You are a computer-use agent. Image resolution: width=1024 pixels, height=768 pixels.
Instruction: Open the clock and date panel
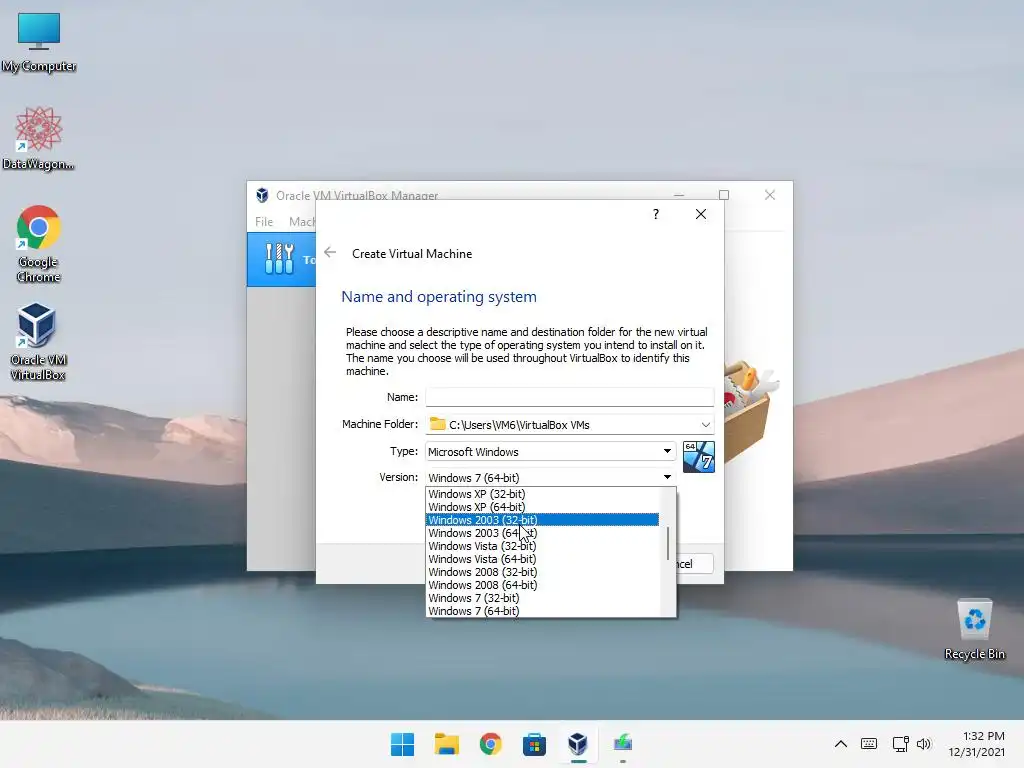pyautogui.click(x=976, y=744)
